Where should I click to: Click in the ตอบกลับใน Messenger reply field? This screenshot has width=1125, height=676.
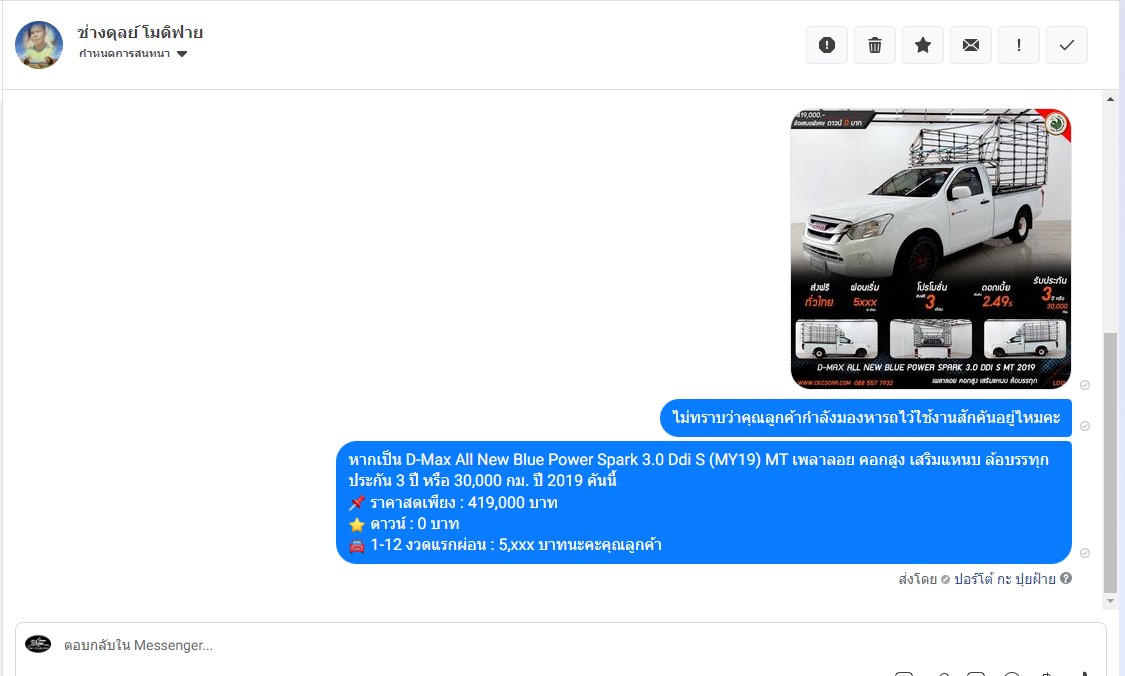[560, 645]
